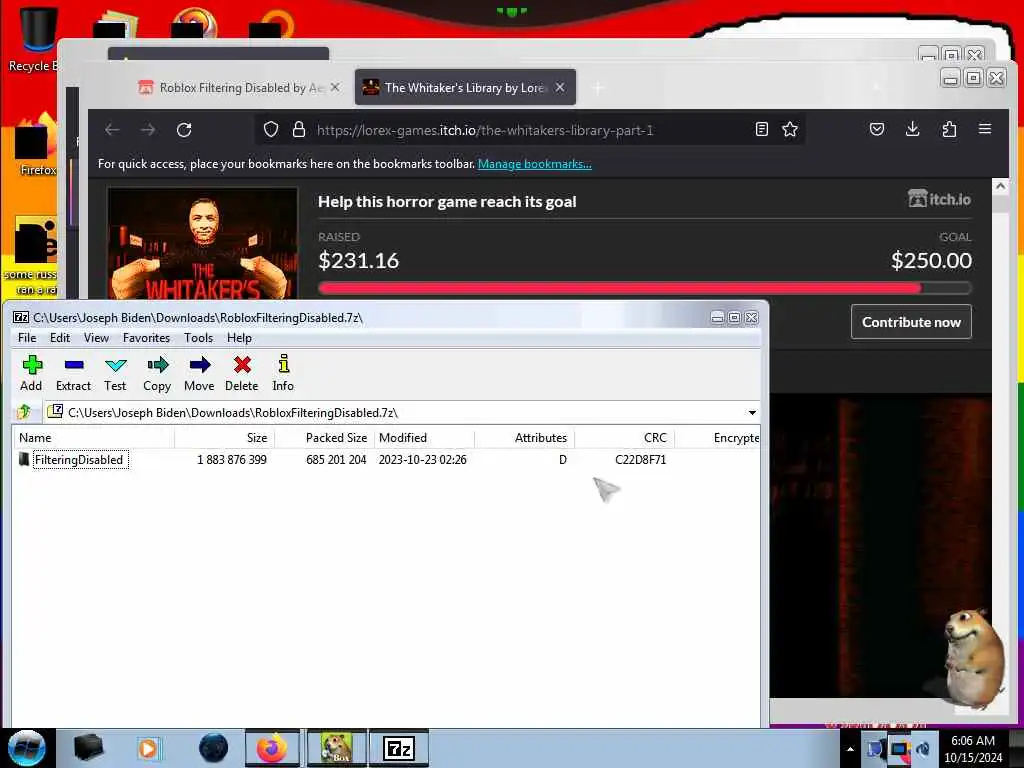Open the View menu in 7-Zip
Viewport: 1024px width, 768px height.
coord(96,338)
